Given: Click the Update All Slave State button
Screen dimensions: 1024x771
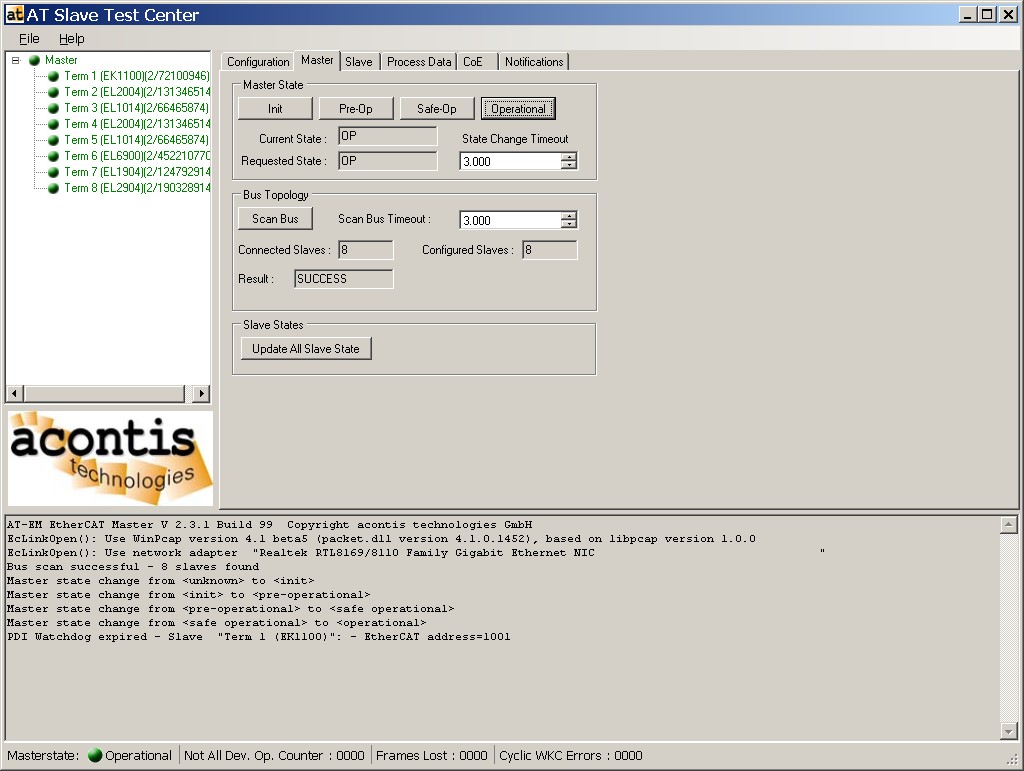Looking at the screenshot, I should 306,349.
